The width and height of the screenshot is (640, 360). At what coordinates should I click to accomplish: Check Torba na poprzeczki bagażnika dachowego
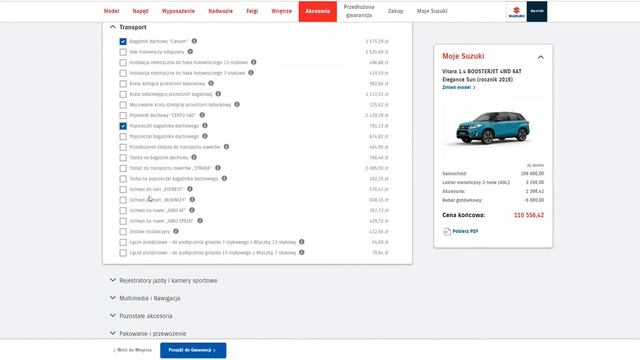coord(123,179)
